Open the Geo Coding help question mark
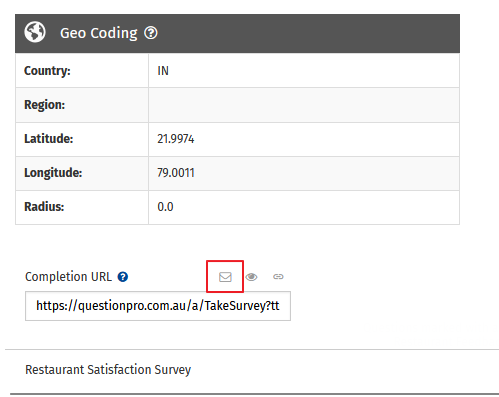The height and width of the screenshot is (397, 499). point(151,33)
